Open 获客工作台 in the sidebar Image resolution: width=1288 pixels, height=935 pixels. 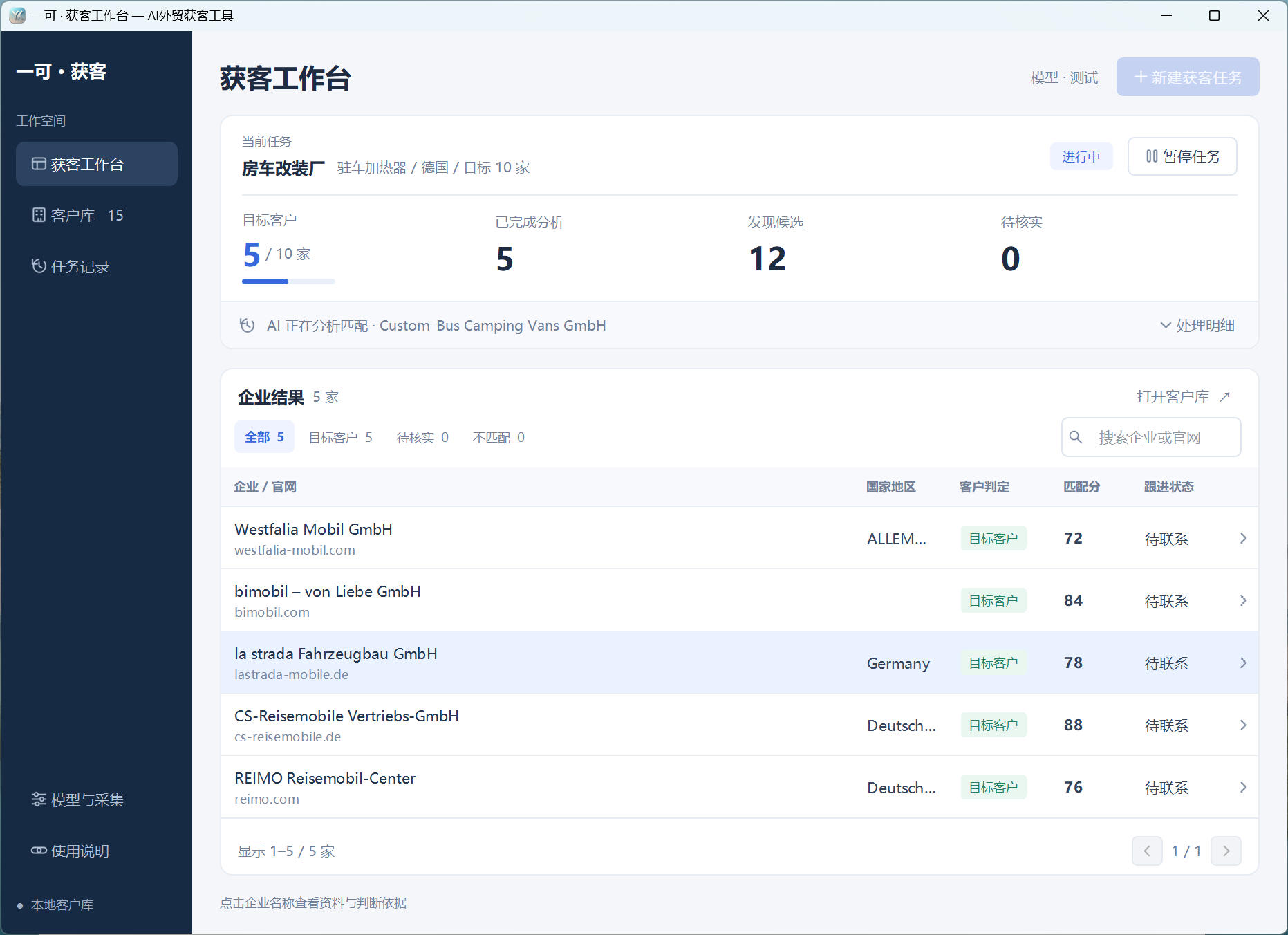[97, 164]
